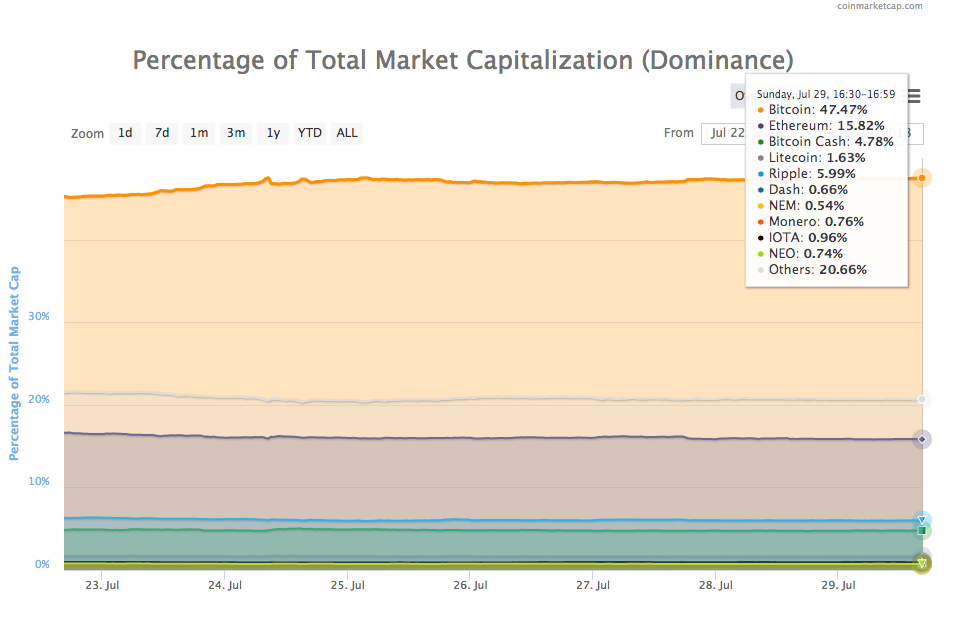Image resolution: width=959 pixels, height=618 pixels.
Task: Click the gray Others series marker at right edge
Action: click(x=921, y=398)
